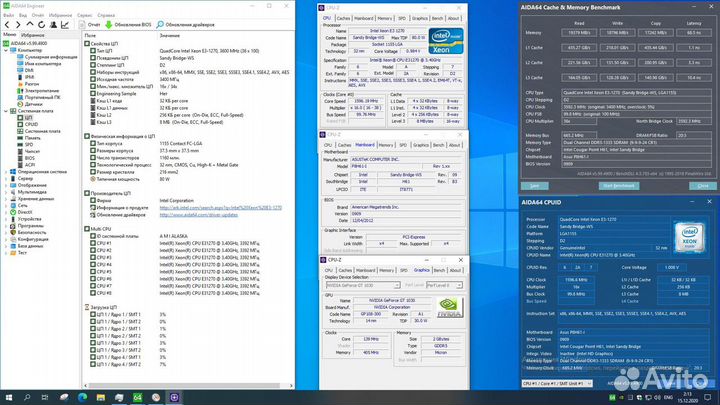Click Обновления BIOS green arrow button
The image size is (720, 405).
point(128,25)
